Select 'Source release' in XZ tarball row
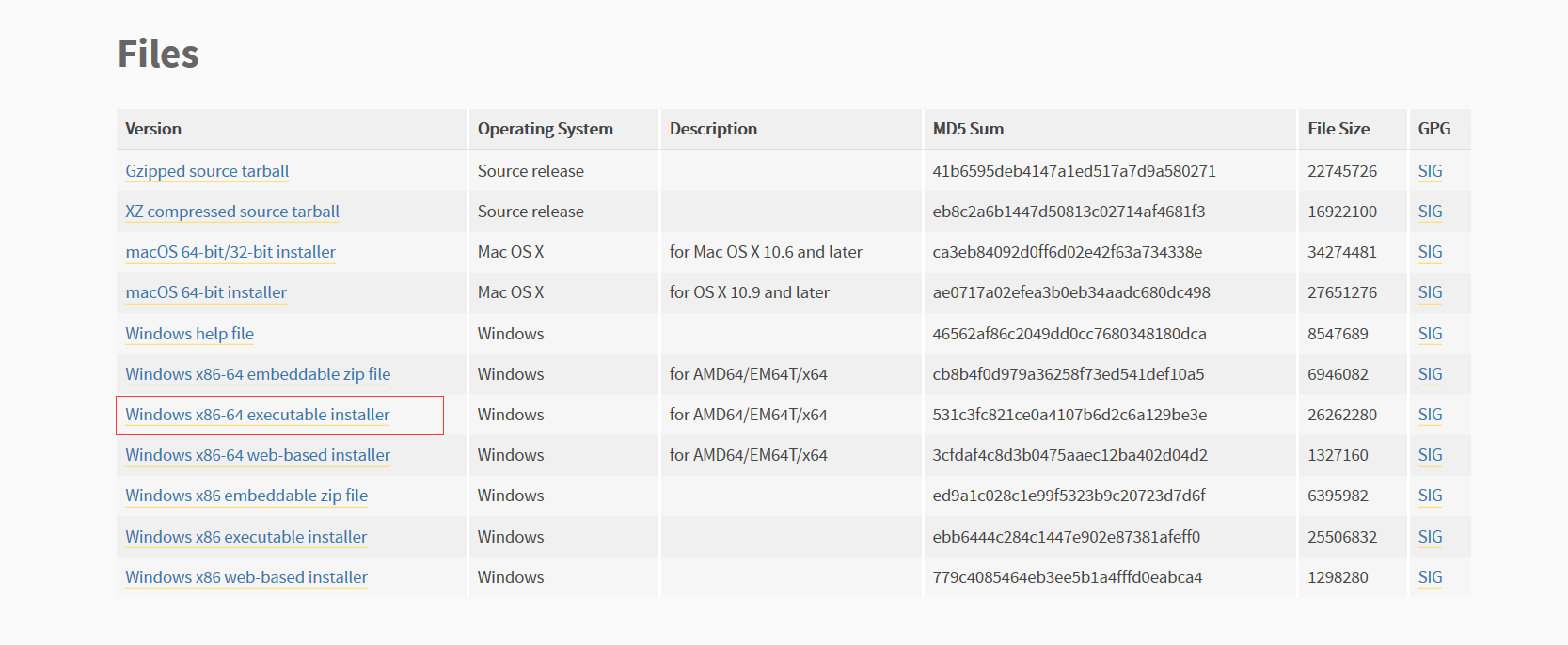Screen dimensions: 1568x645 531,212
